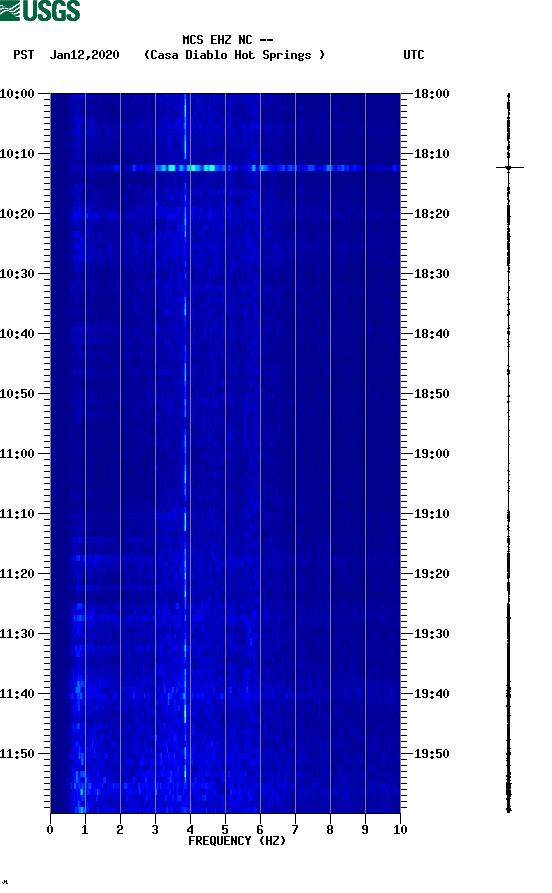Click the bright low-frequency patch at the spectrogram bottom
552x893 pixels.
click(80, 794)
